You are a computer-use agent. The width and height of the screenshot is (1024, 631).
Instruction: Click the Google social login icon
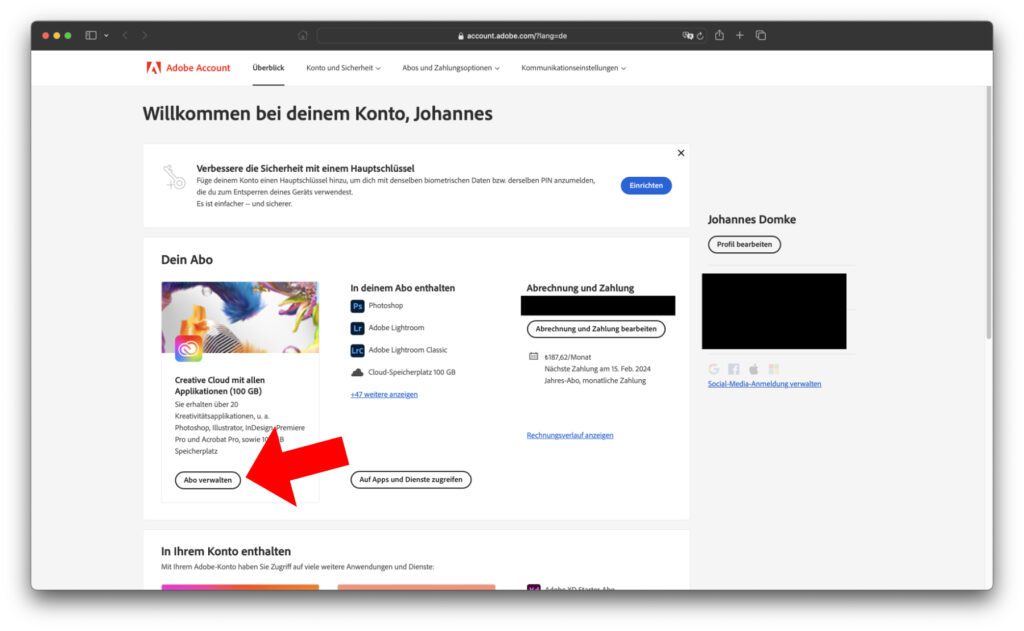[x=714, y=369]
